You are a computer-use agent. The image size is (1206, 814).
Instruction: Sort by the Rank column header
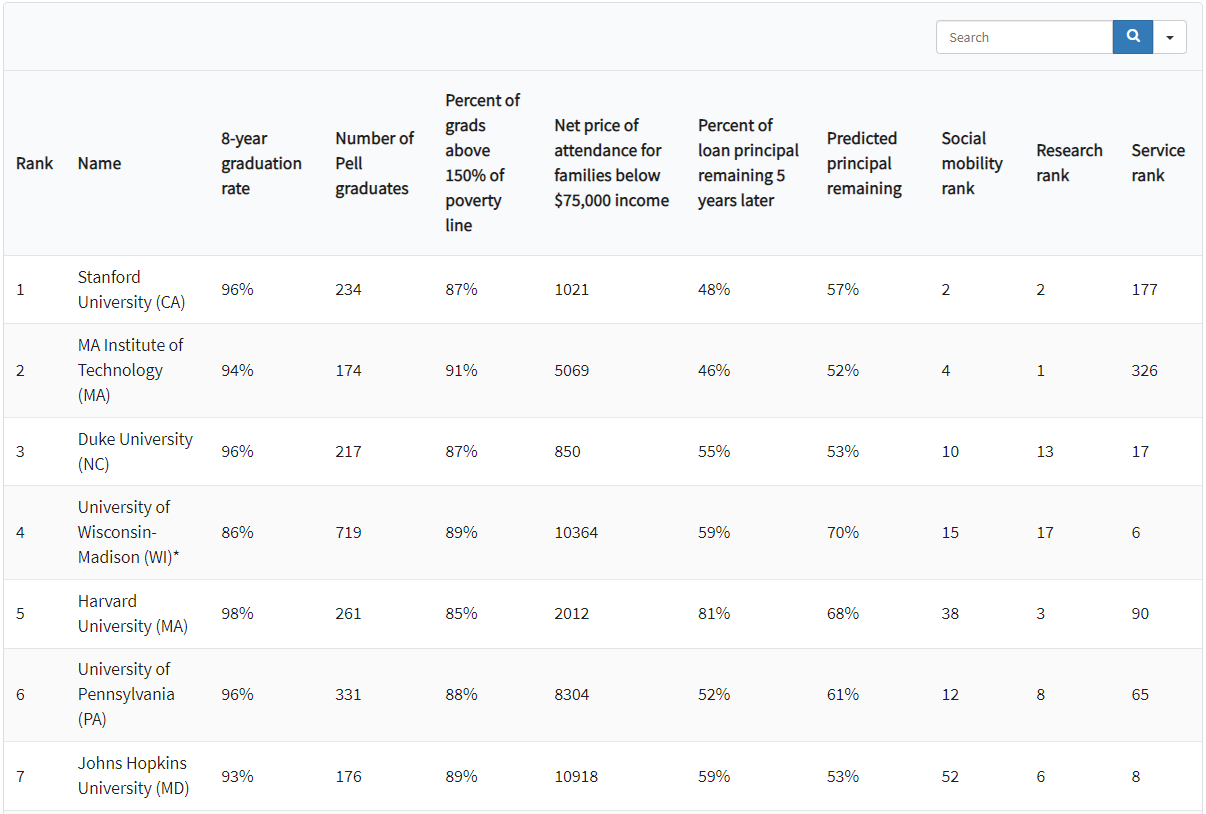click(x=35, y=163)
